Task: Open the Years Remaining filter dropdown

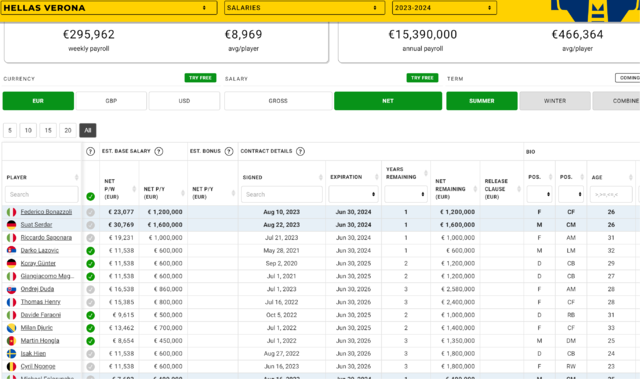Action: coord(406,194)
